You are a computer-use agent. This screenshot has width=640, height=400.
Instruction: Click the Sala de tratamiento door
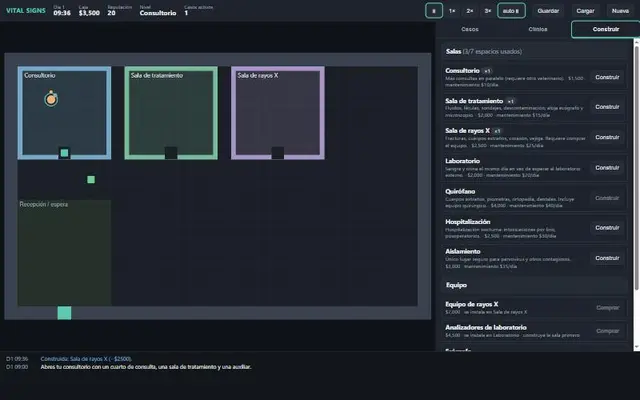[x=171, y=153]
